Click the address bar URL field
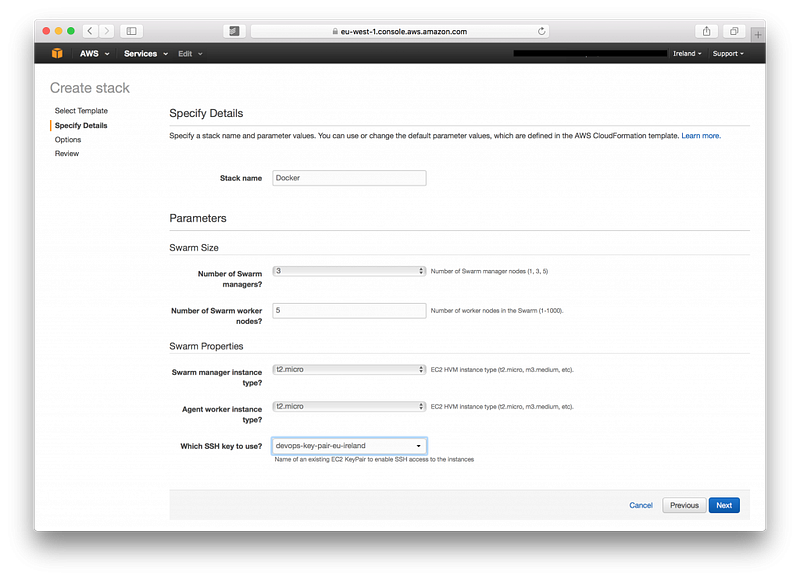Screen dimensions: 800x580 coord(399,31)
